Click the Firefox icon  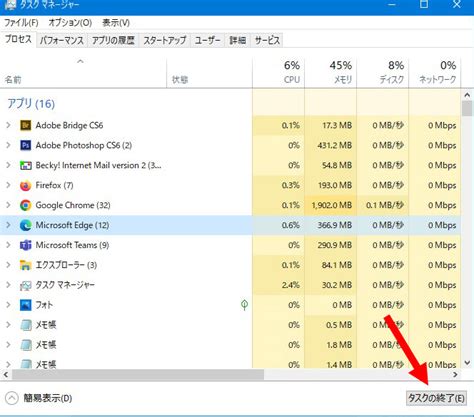[x=26, y=185]
